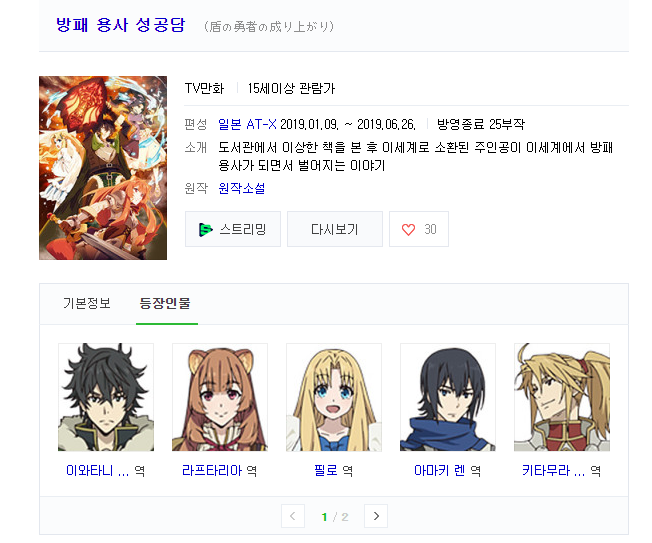This screenshot has width=652, height=543.
Task: Open the 스트리밍 streaming button
Action: coord(233,229)
